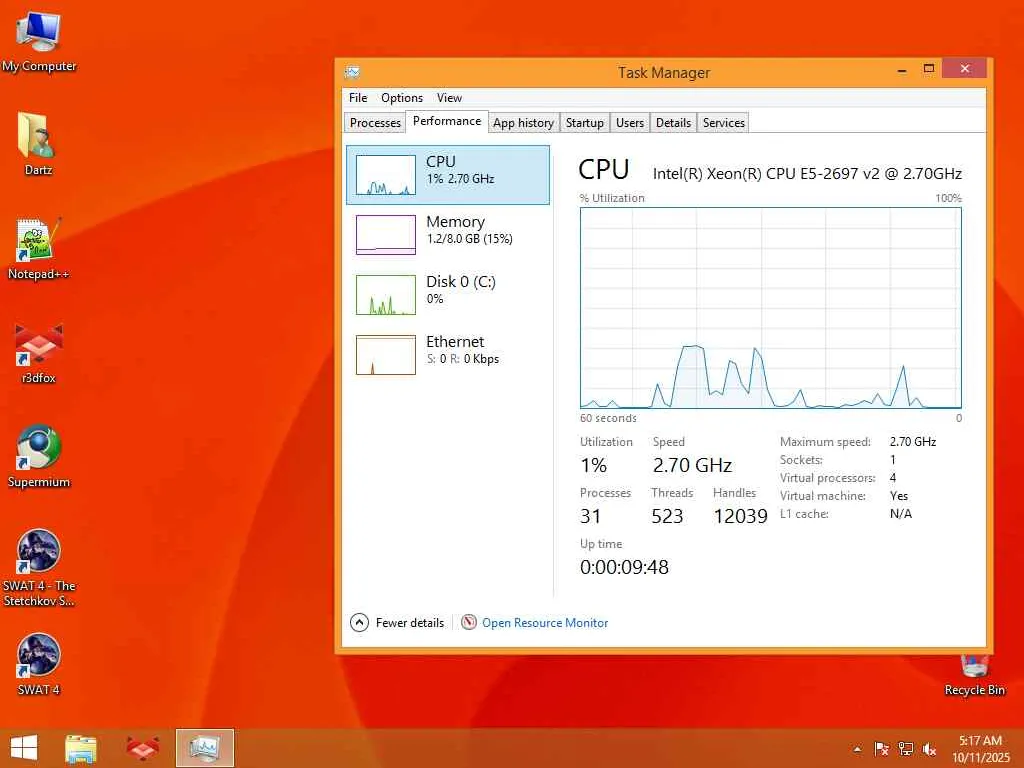Click the Virtual machine value Yes

(899, 496)
